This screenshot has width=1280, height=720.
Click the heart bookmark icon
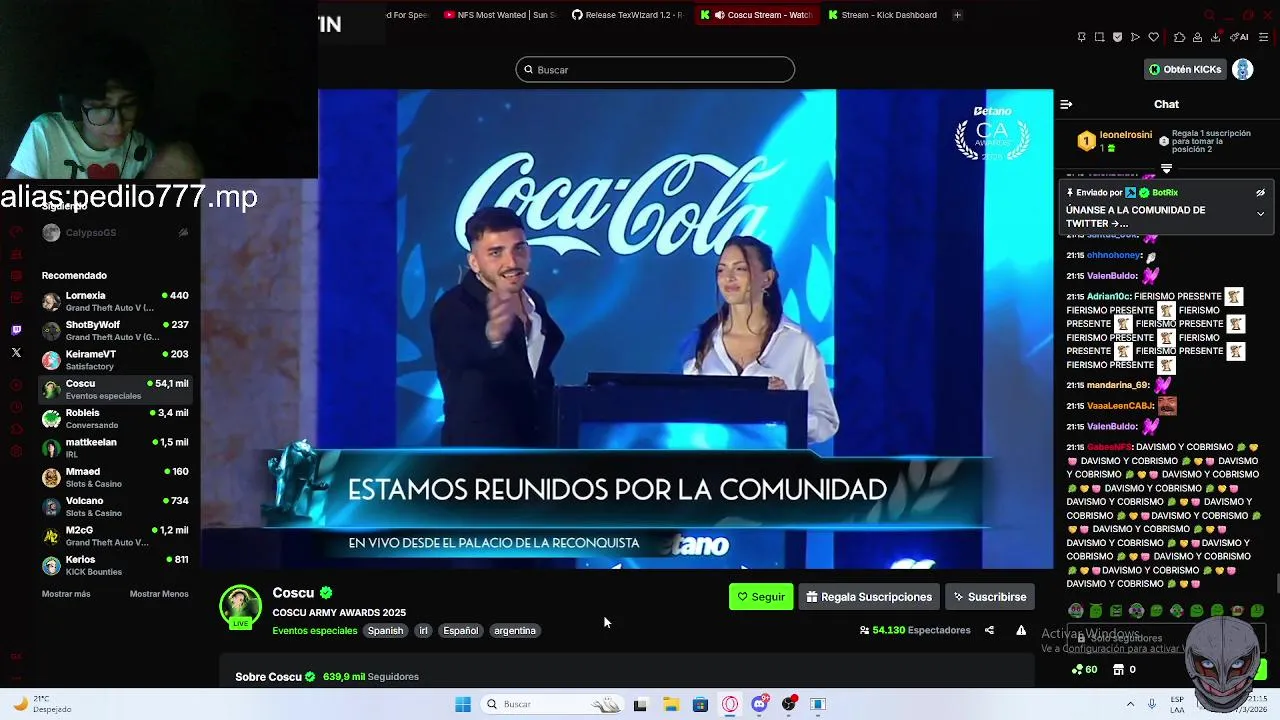click(1153, 37)
